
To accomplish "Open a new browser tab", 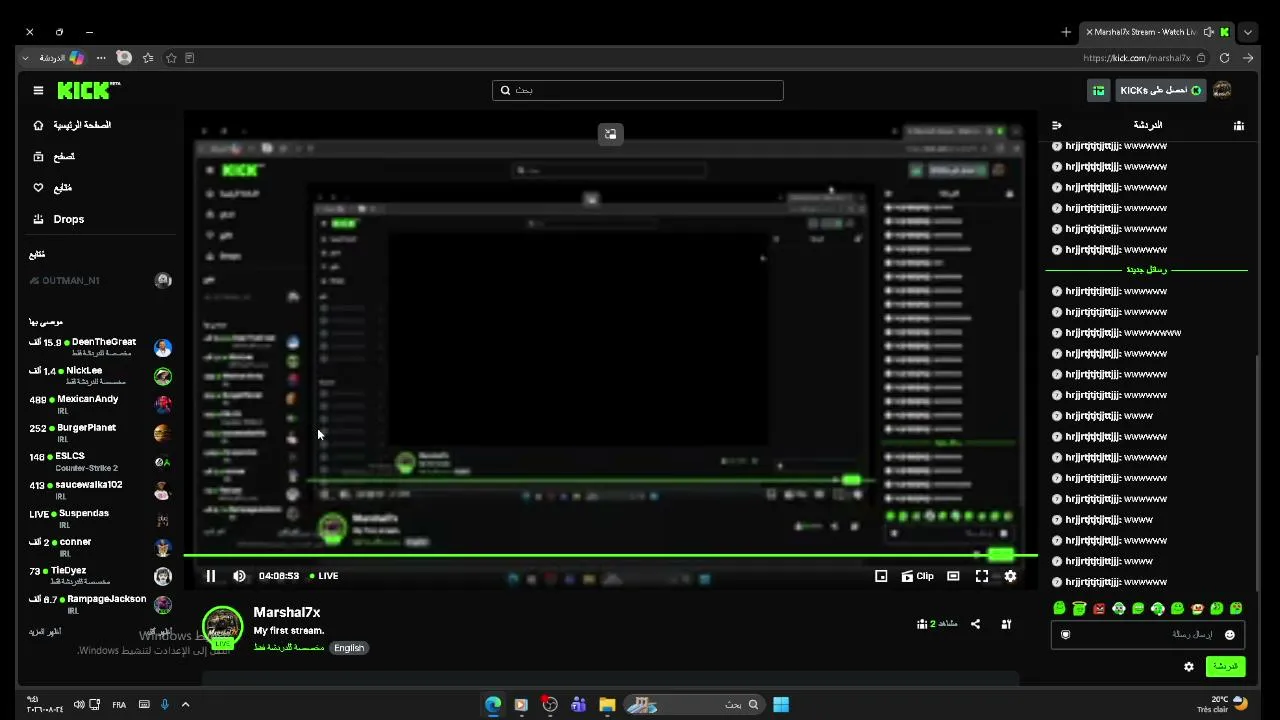I will pos(1066,32).
